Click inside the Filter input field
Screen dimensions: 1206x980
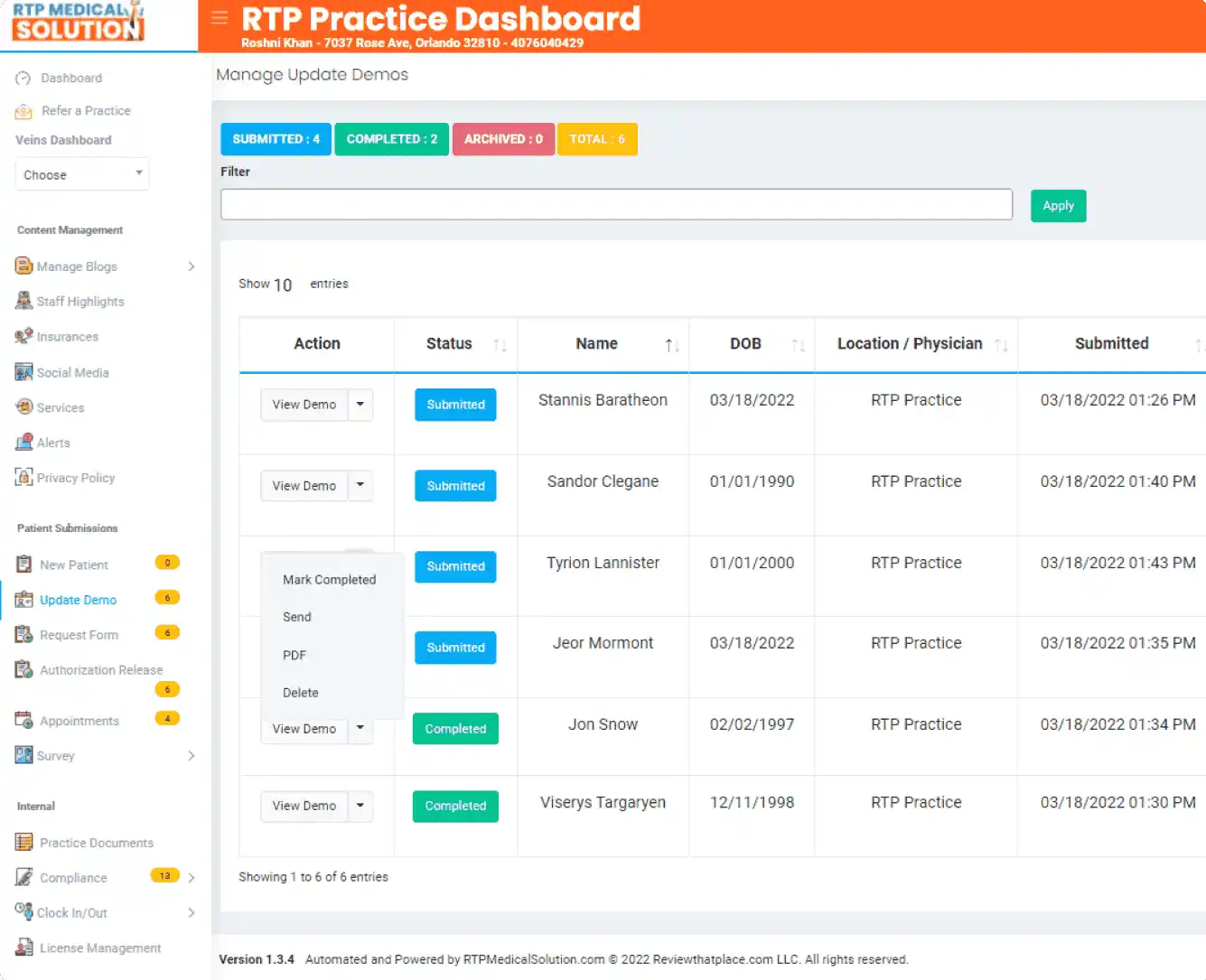[617, 204]
